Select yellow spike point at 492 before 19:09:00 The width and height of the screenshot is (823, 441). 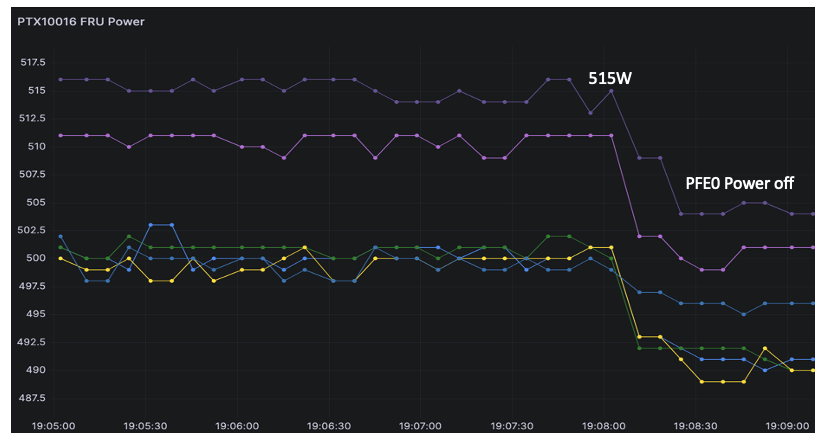click(x=765, y=348)
